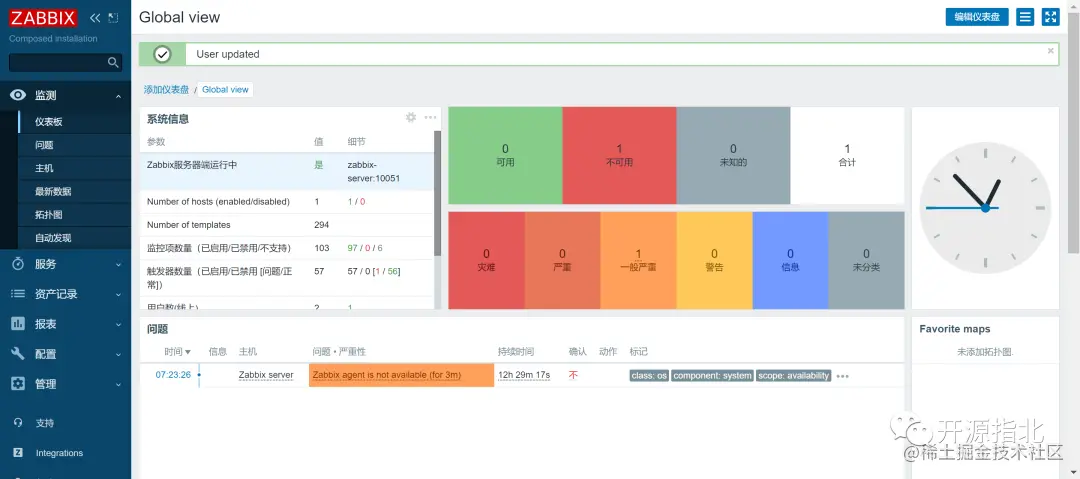Click the 灾难 severity tile
Viewport: 1080px width, 479px height.
click(x=486, y=260)
